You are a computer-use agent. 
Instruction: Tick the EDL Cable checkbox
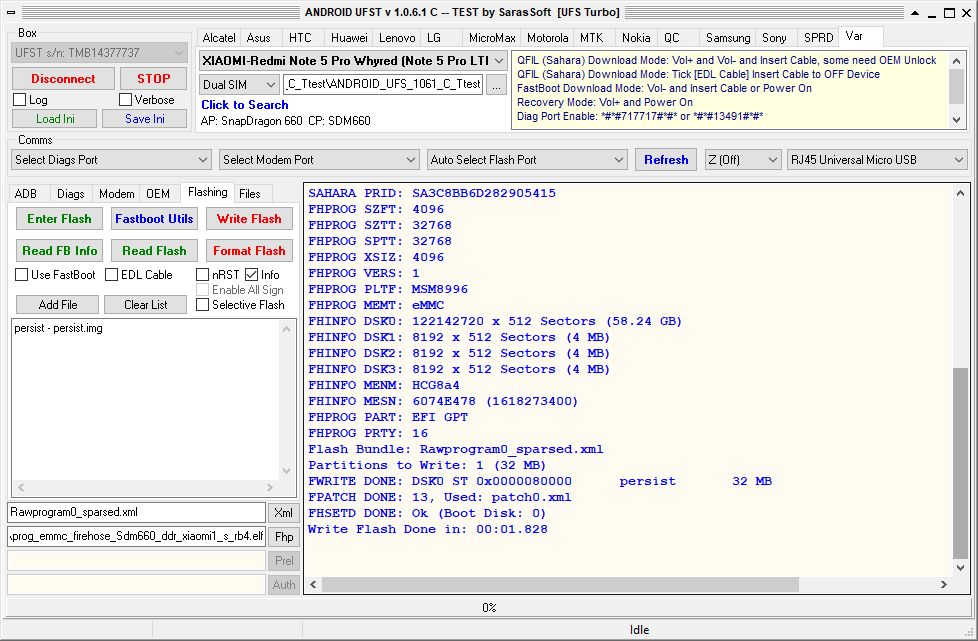(x=112, y=275)
